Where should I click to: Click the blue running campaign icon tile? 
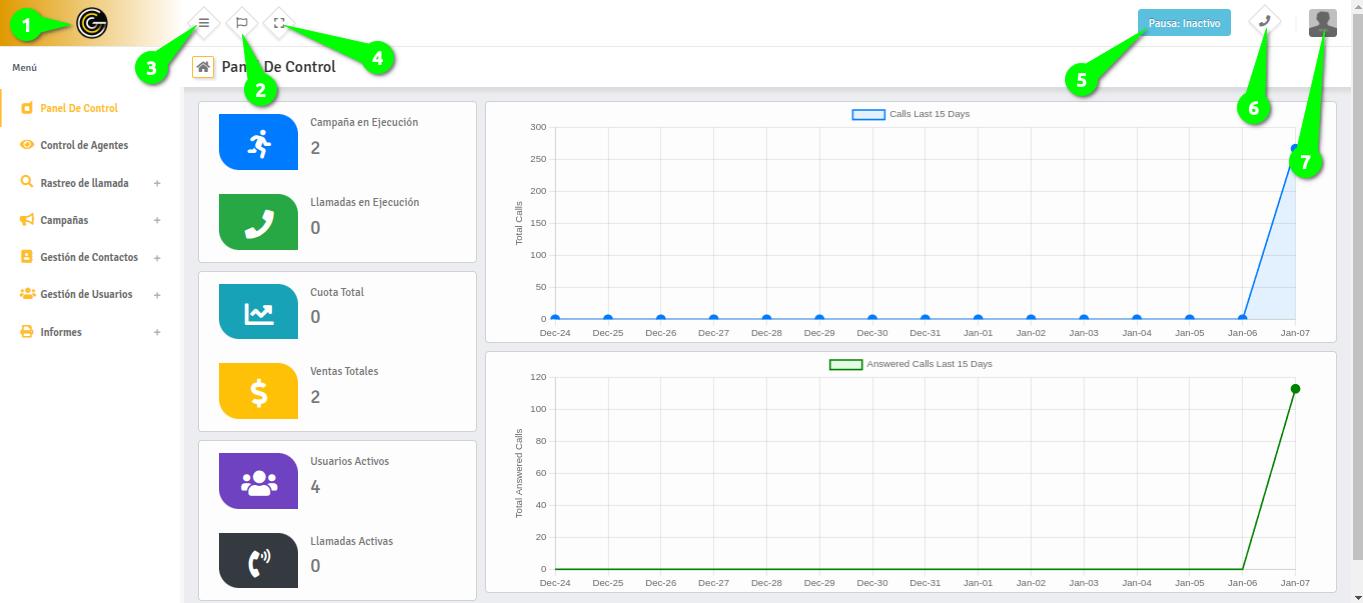pos(258,142)
